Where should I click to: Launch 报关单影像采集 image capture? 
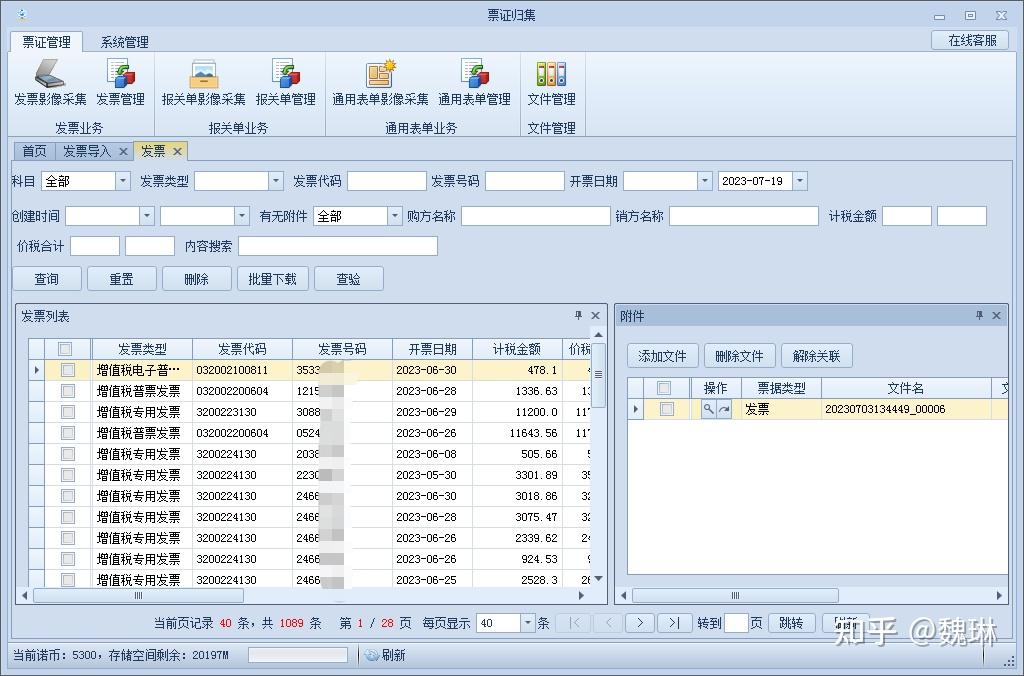coord(203,82)
